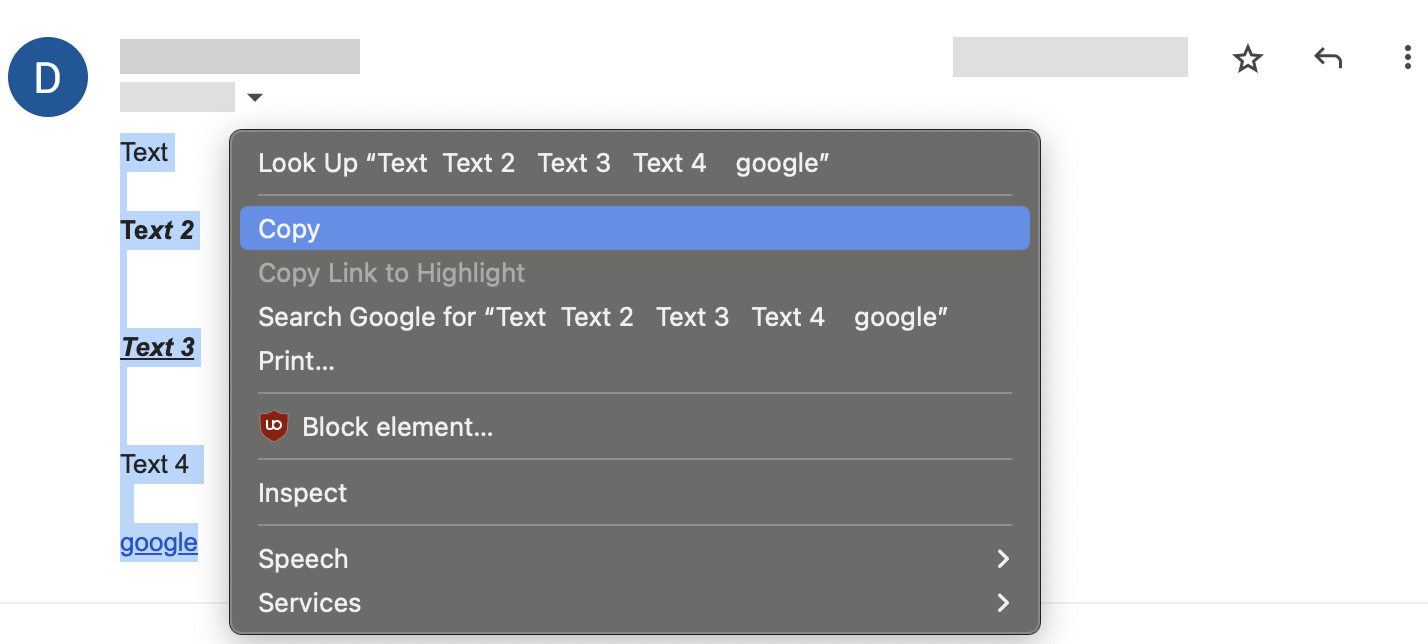The width and height of the screenshot is (1428, 644).
Task: Click the Reply arrow icon
Action: [x=1327, y=59]
